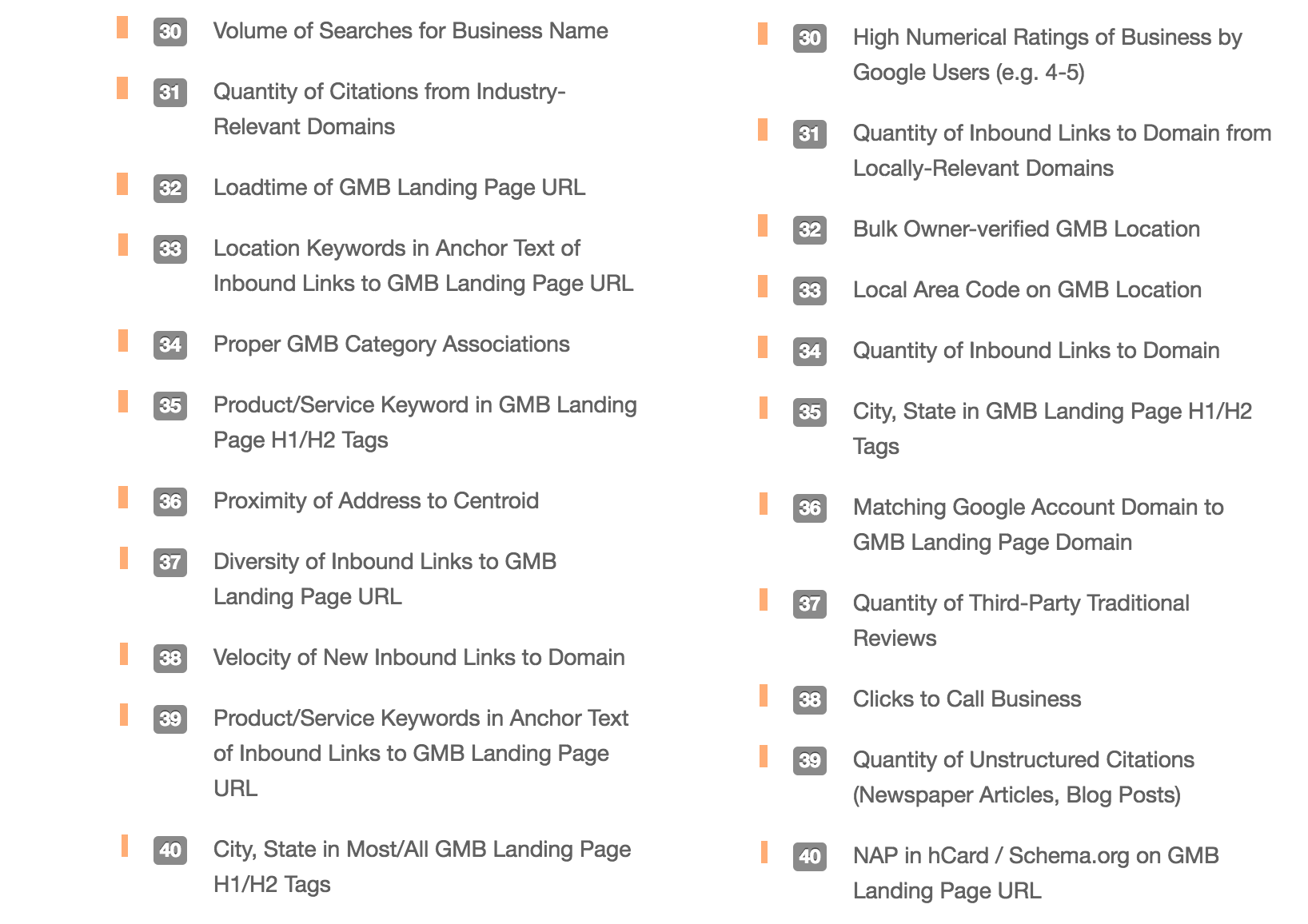Click rank badge 30 beside High Numerical Ratings
Image resolution: width=1308 pixels, height=924 pixels.
810,38
